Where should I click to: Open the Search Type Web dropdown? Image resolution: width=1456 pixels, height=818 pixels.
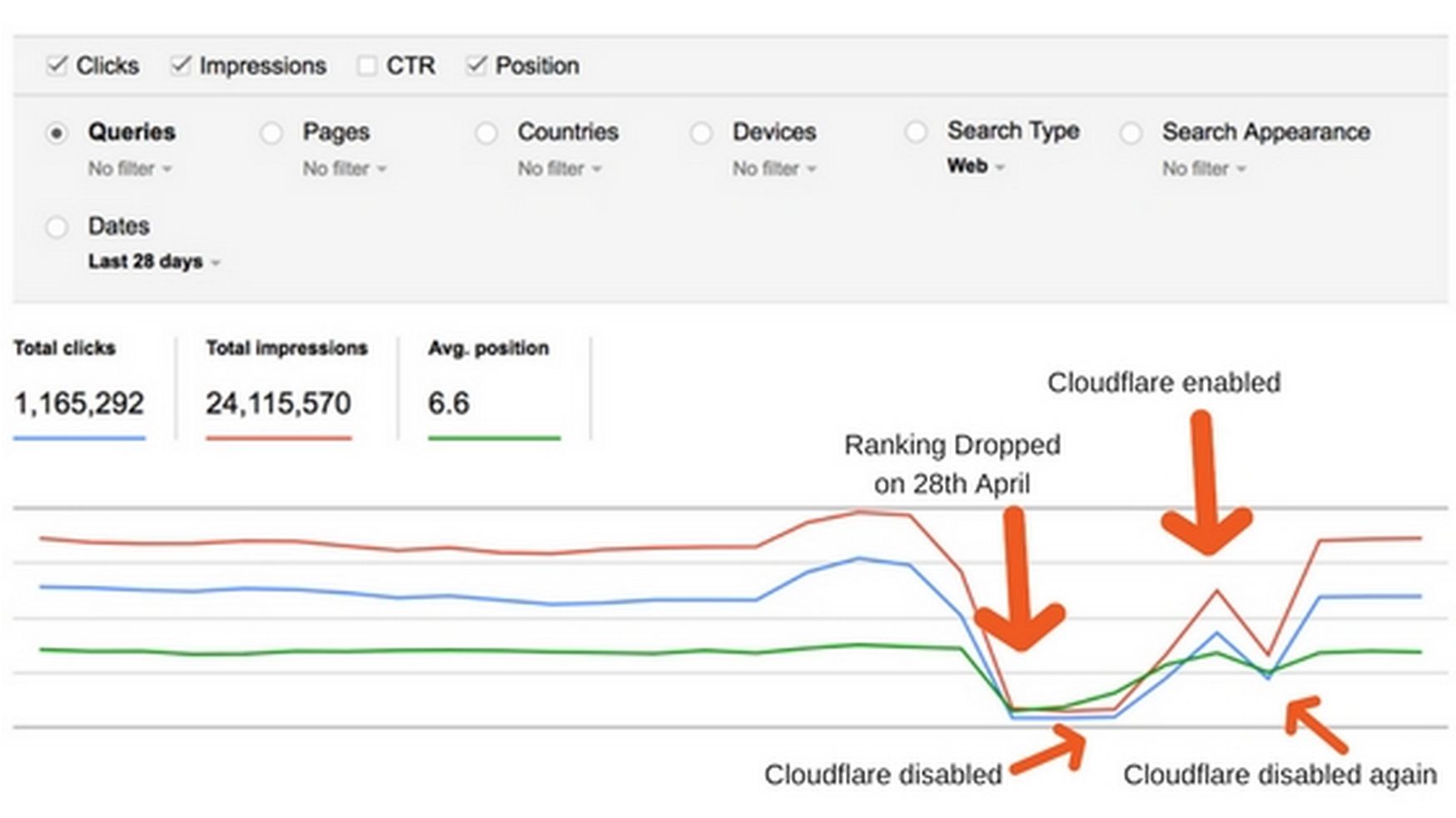pos(976,166)
